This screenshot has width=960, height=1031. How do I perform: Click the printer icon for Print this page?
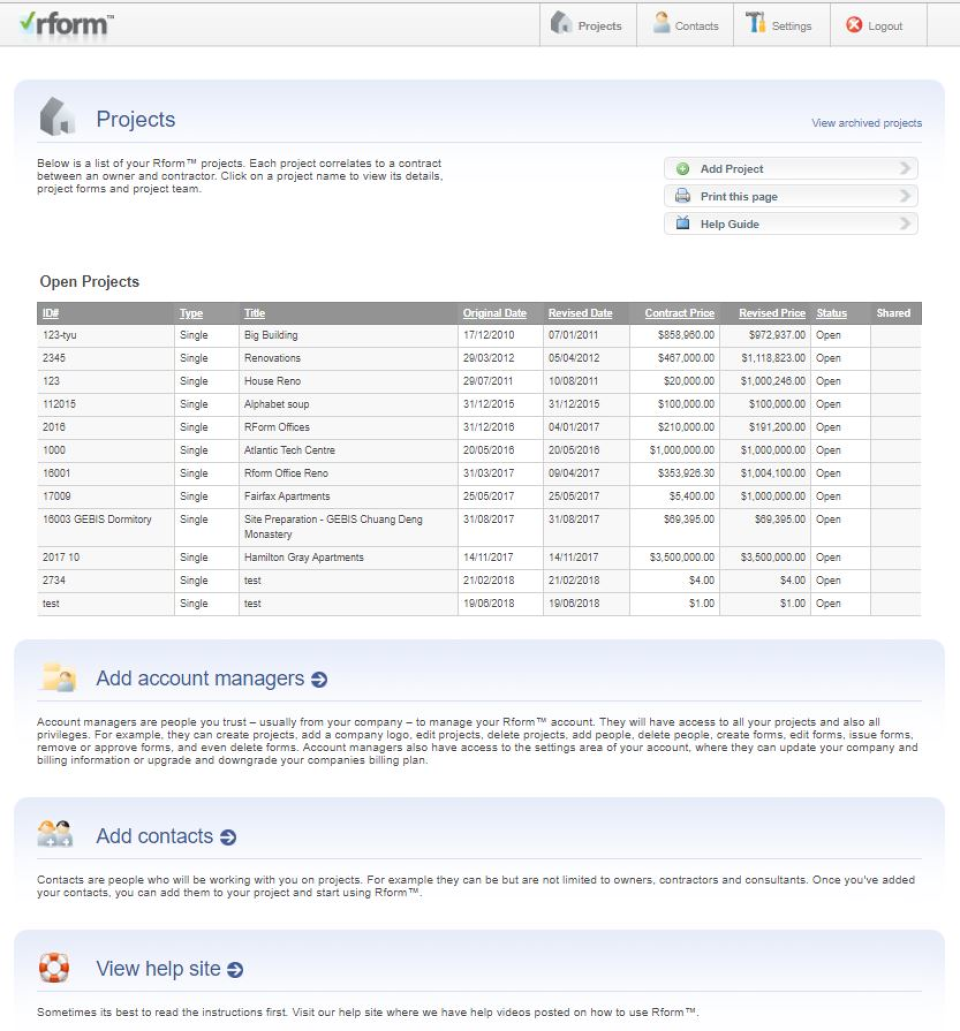[x=684, y=196]
